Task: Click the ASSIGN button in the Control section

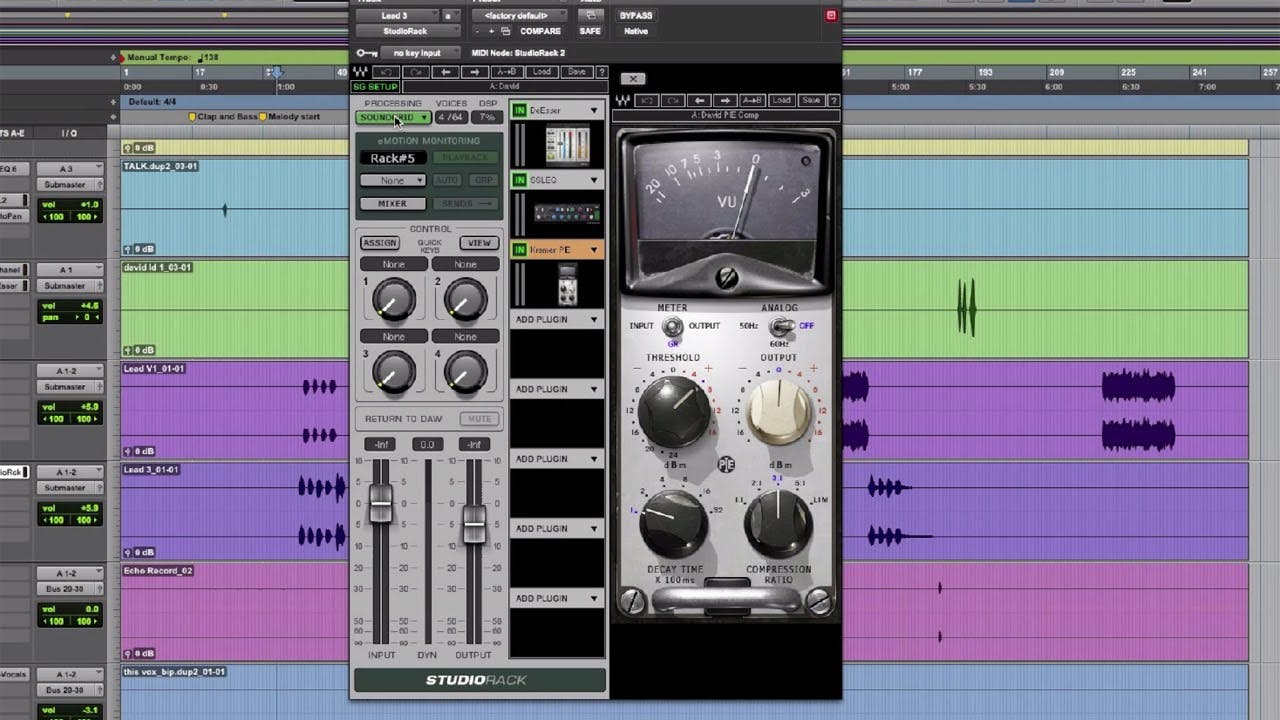Action: click(x=380, y=242)
